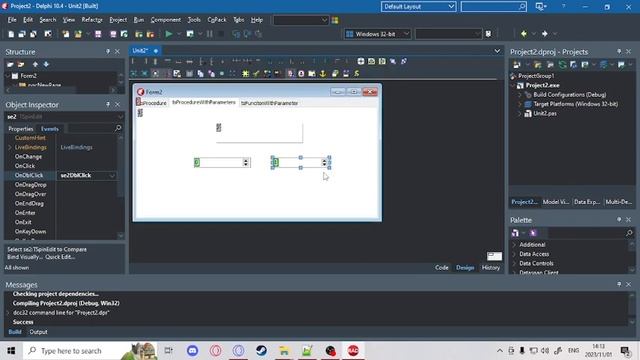Expand the Target Platforms node
The image size is (640, 360).
tap(520, 104)
